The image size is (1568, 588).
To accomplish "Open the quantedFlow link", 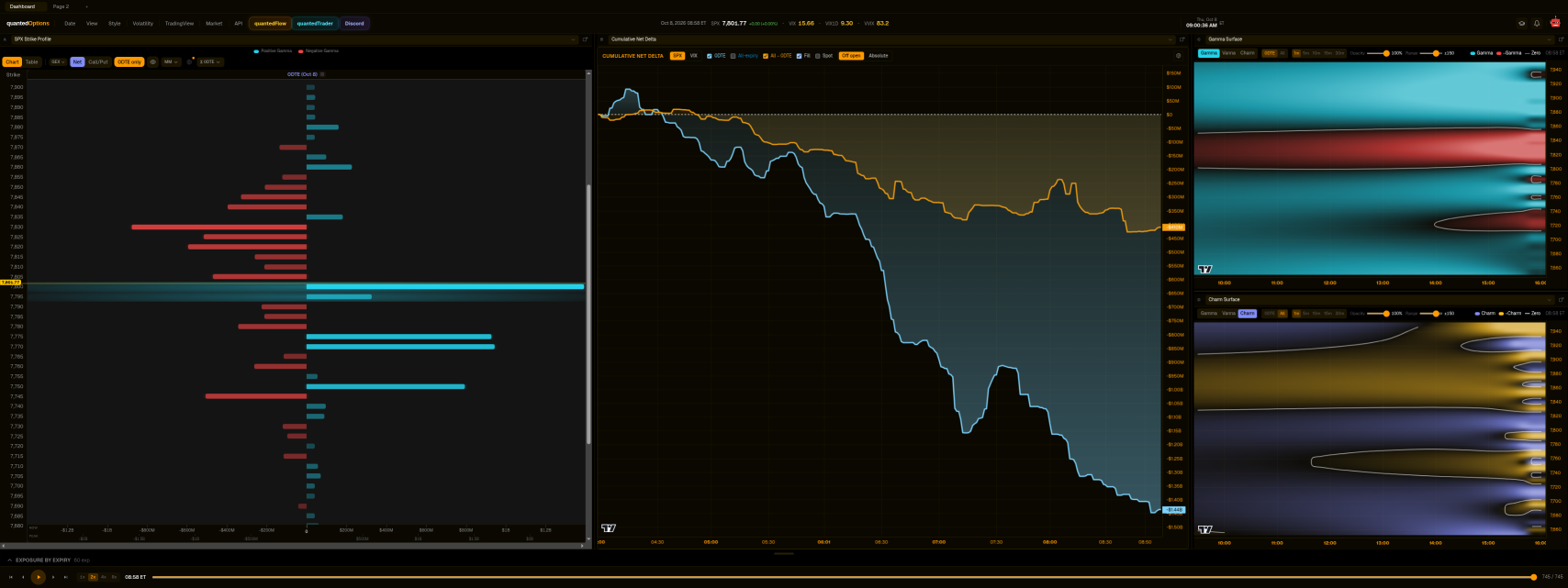I will (270, 23).
